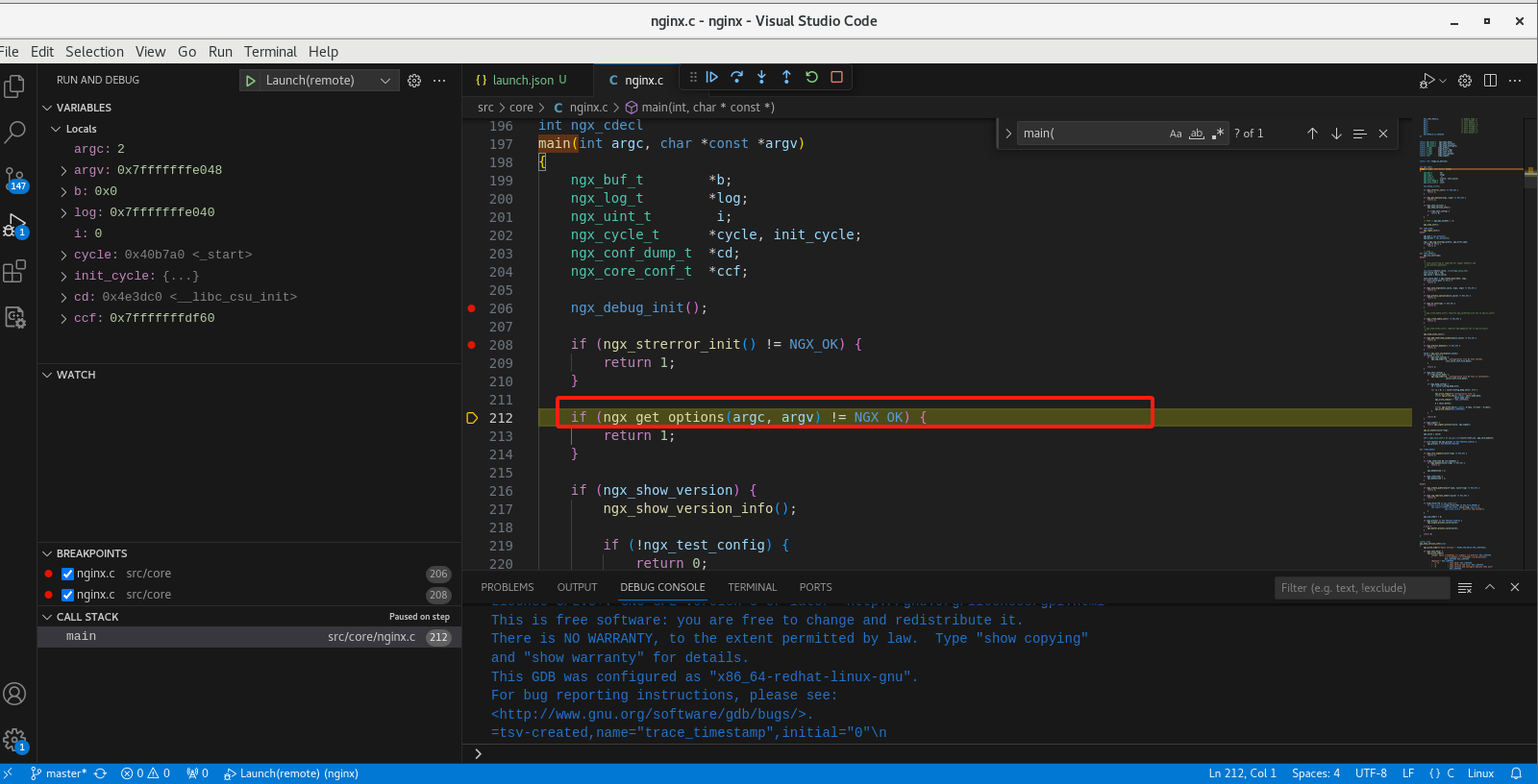1538x784 pixels.
Task: Uncheck nginx.c breakpoint at line 206
Action: 68,574
